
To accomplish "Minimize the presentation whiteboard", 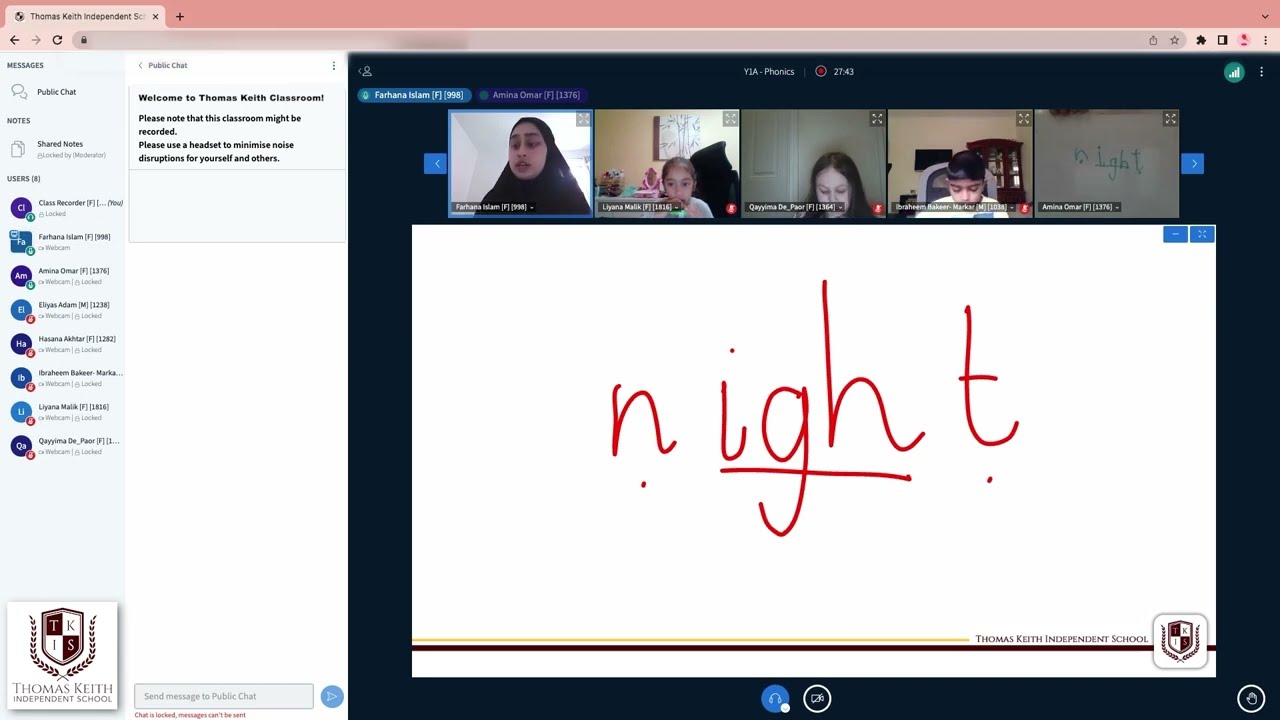I will pyautogui.click(x=1175, y=234).
